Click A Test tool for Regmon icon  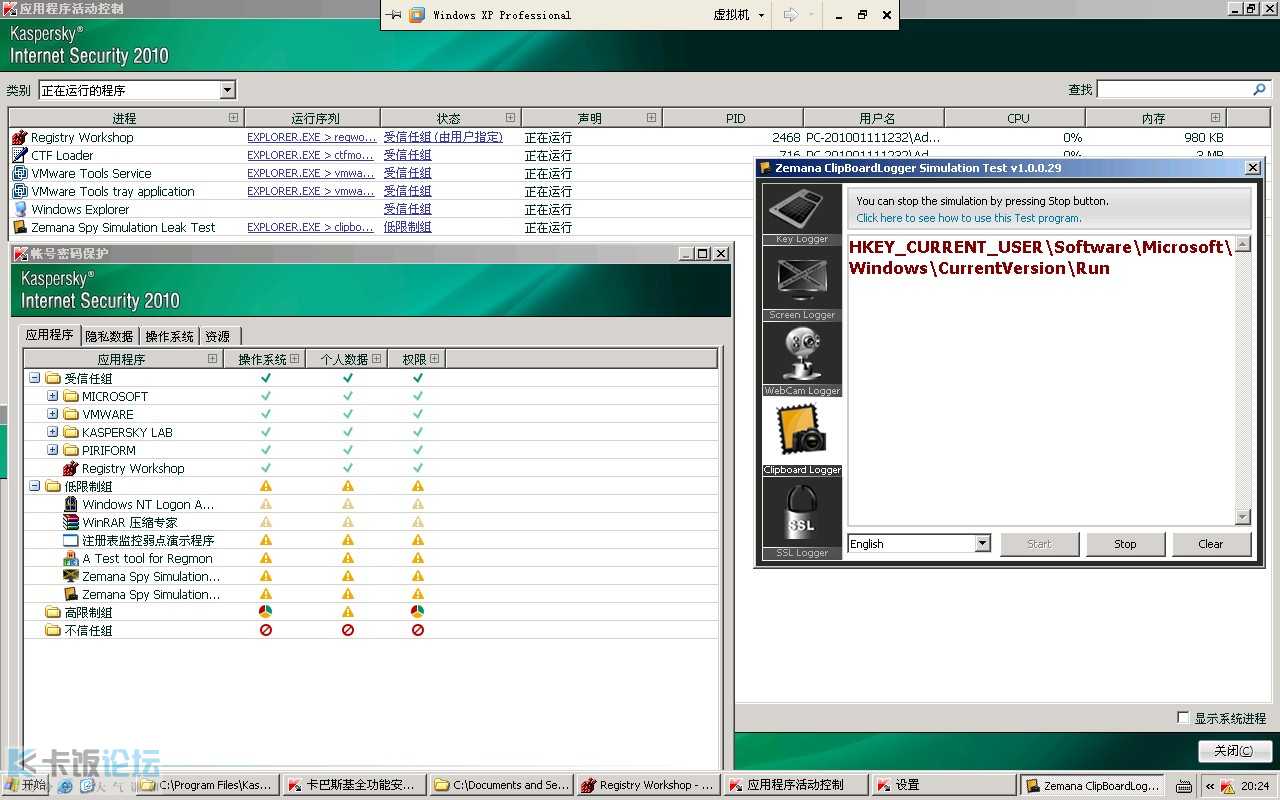pyautogui.click(x=70, y=558)
